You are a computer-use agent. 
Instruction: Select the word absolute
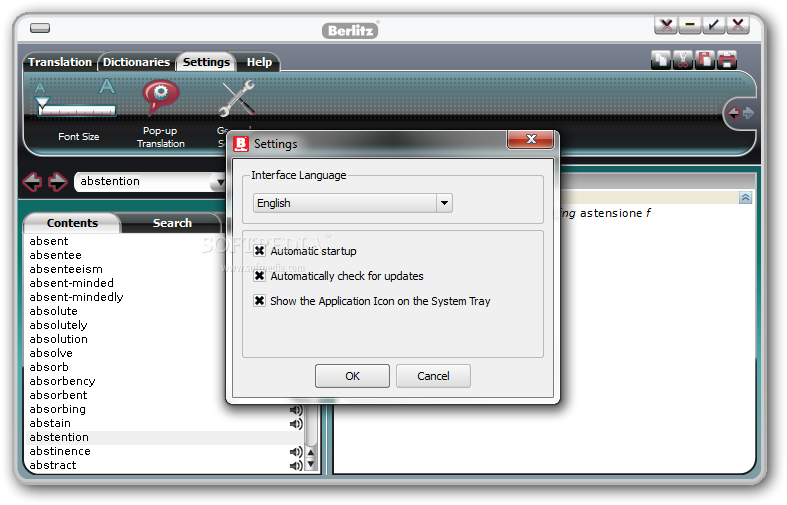[53, 312]
